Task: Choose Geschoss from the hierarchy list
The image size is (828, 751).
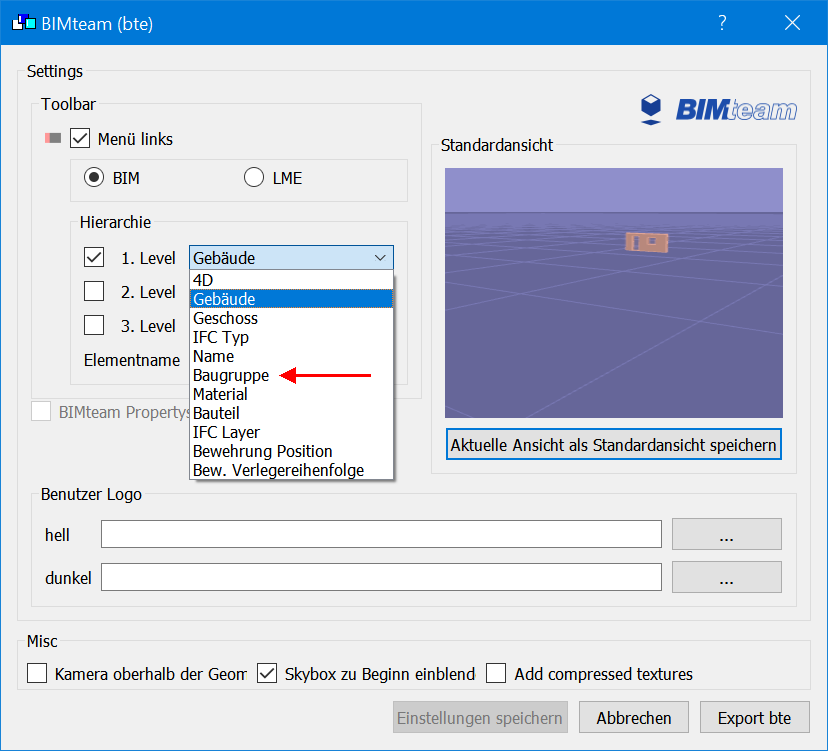Action: tap(291, 318)
